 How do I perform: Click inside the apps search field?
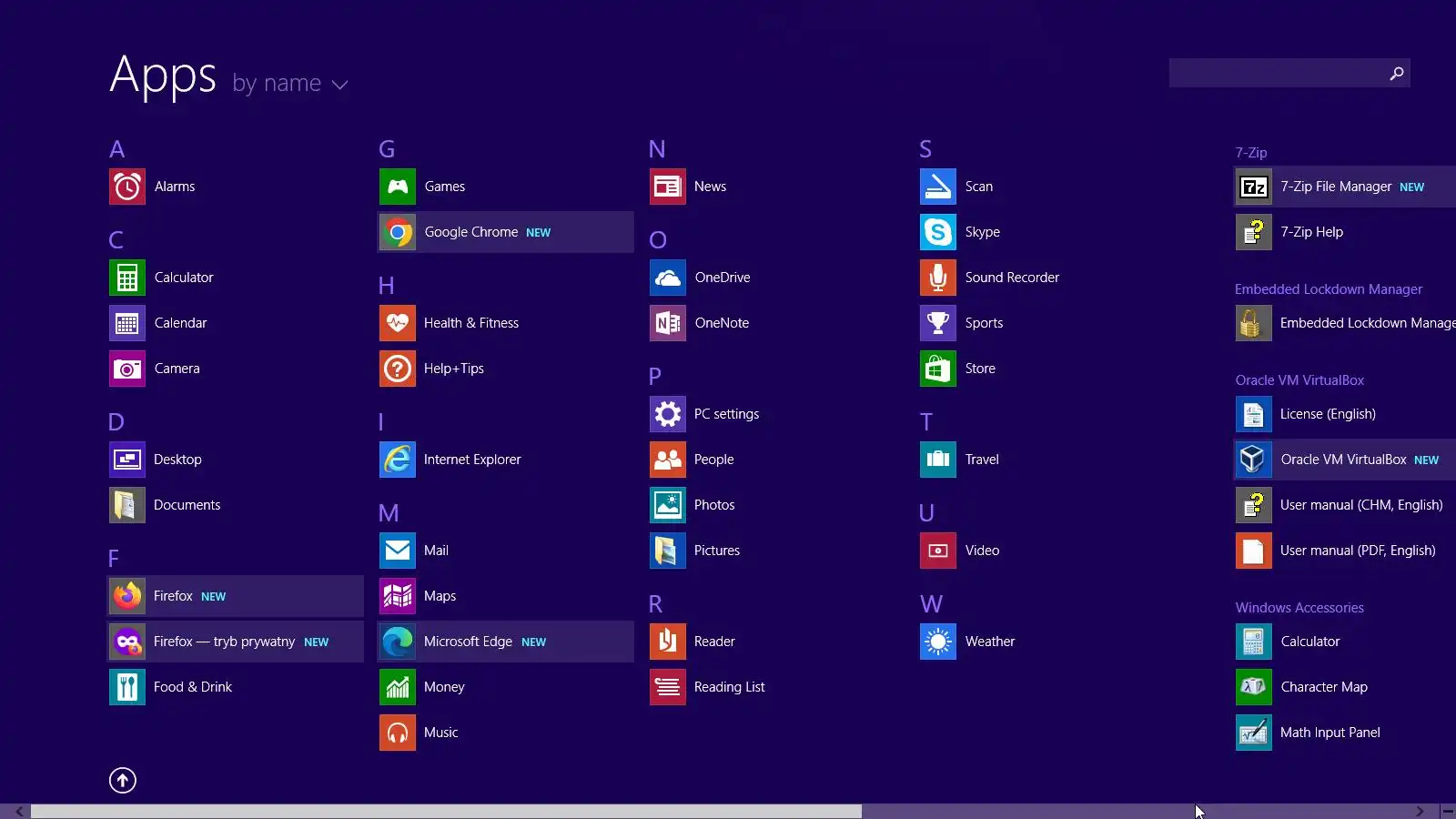tap(1277, 73)
